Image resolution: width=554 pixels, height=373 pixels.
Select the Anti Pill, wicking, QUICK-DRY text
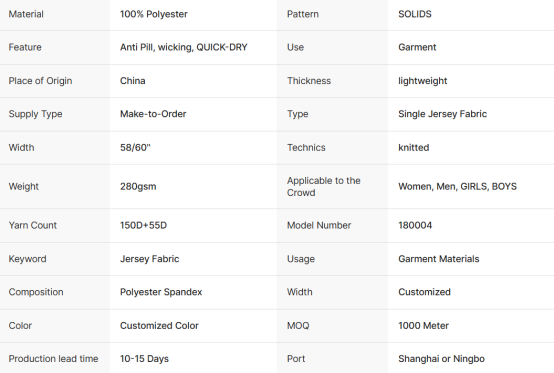tap(184, 47)
